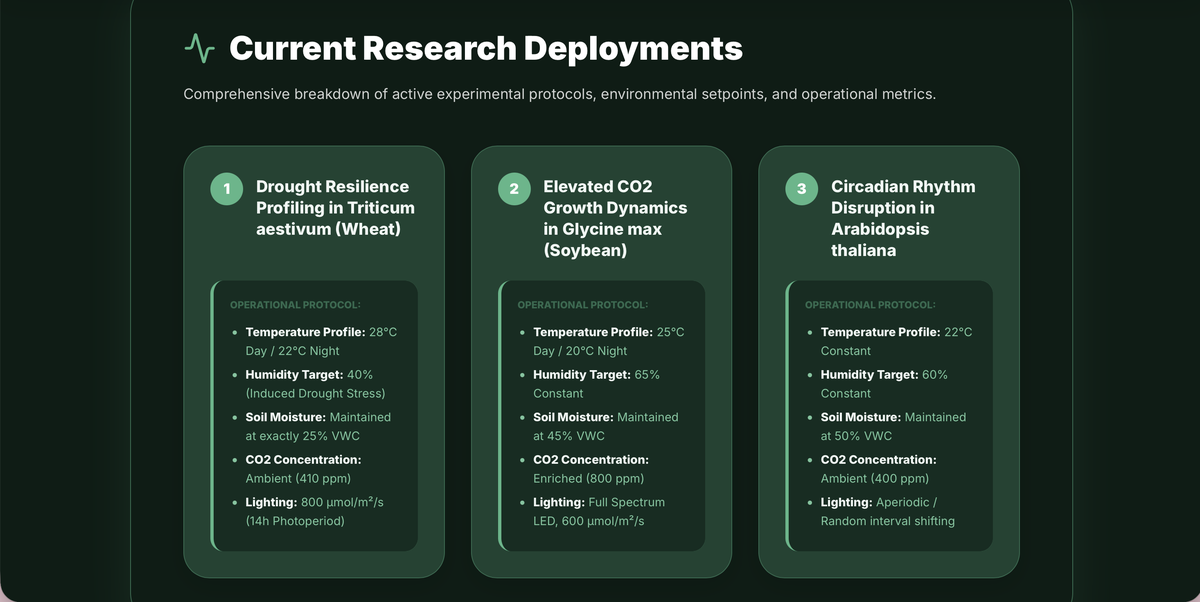Click the number 3 badge on the Arabidopsis card
Viewport: 1200px width, 602px height.
point(802,188)
